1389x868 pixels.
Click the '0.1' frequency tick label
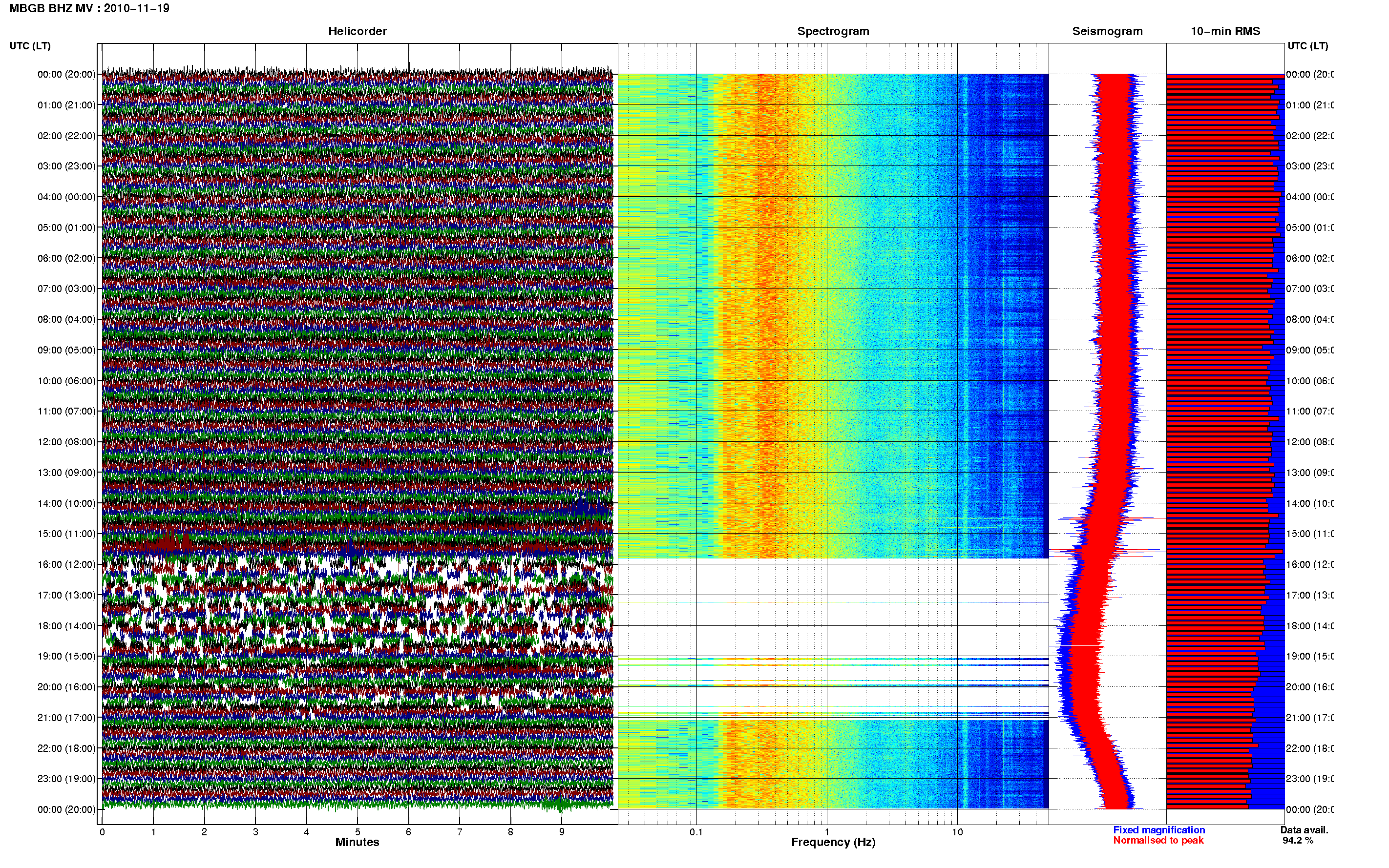[x=696, y=832]
